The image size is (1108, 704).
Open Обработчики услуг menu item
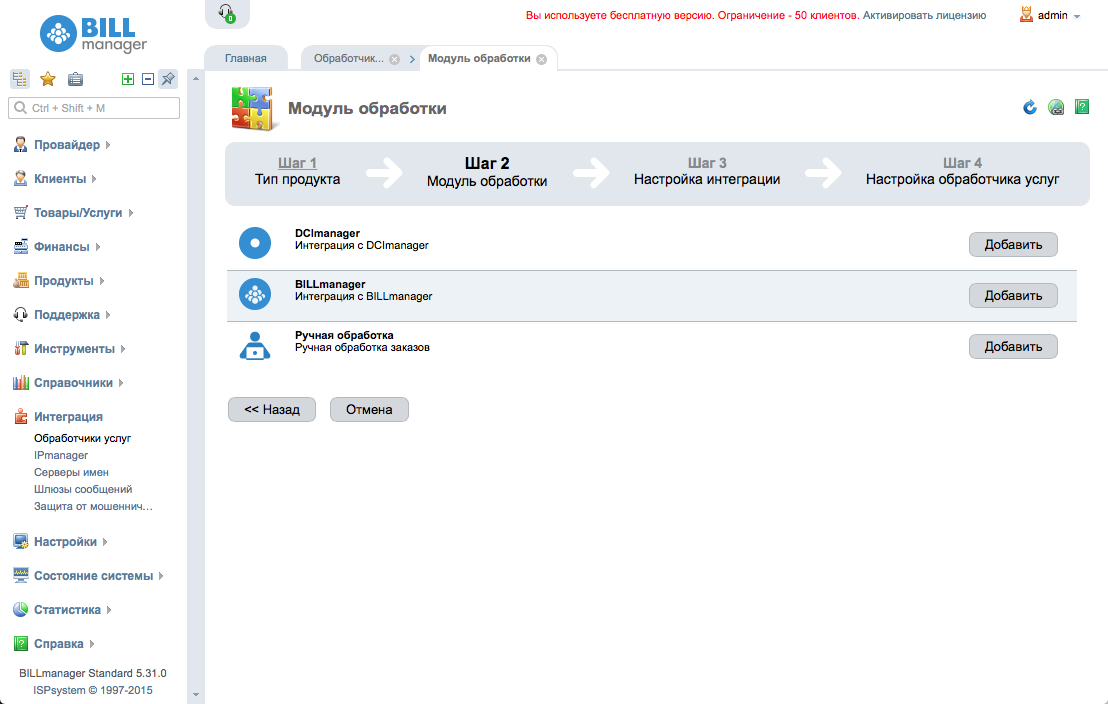[83, 438]
